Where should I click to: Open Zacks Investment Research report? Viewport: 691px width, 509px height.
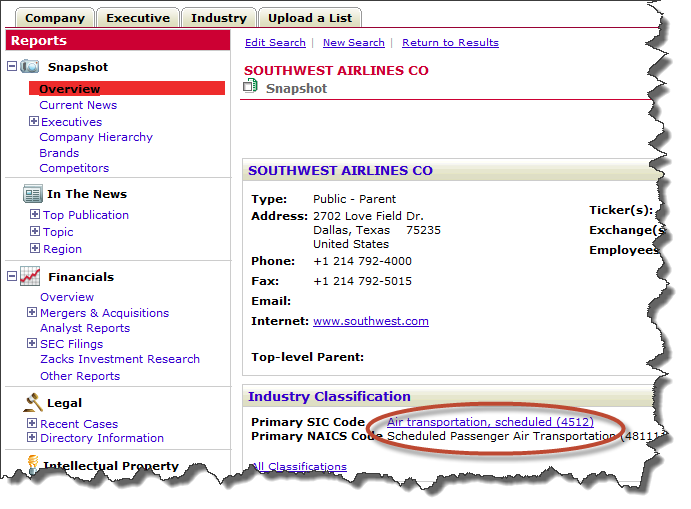point(120,359)
